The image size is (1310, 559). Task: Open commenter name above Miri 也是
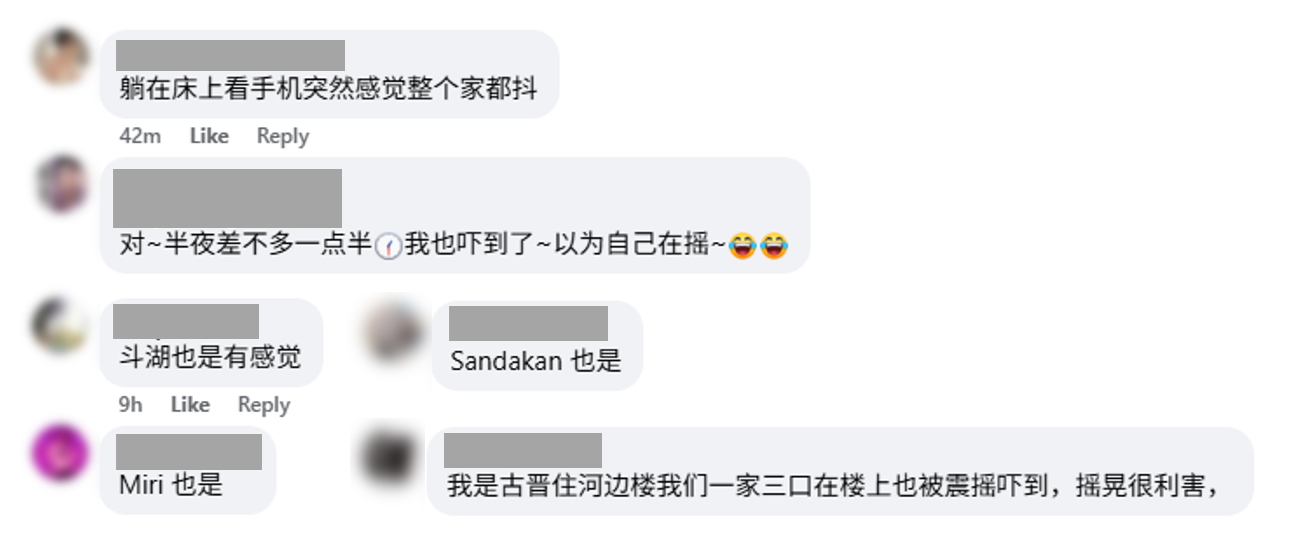[189, 452]
